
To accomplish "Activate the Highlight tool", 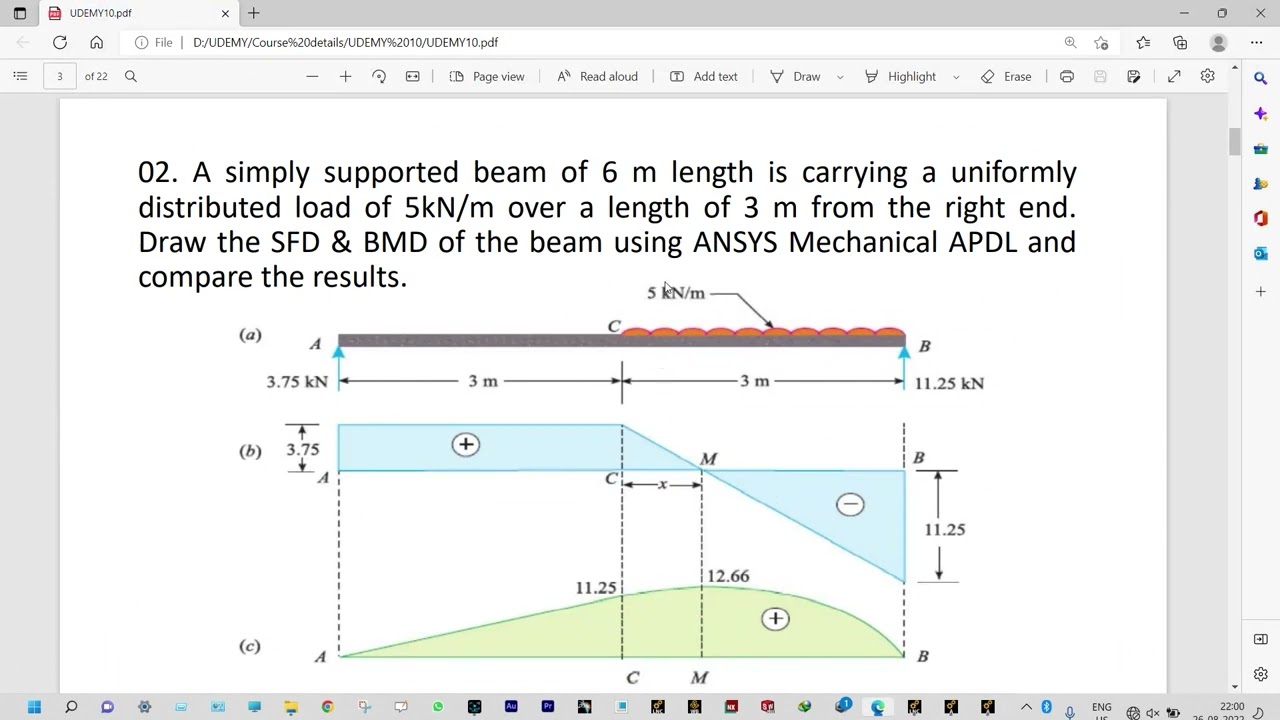I will tap(900, 76).
